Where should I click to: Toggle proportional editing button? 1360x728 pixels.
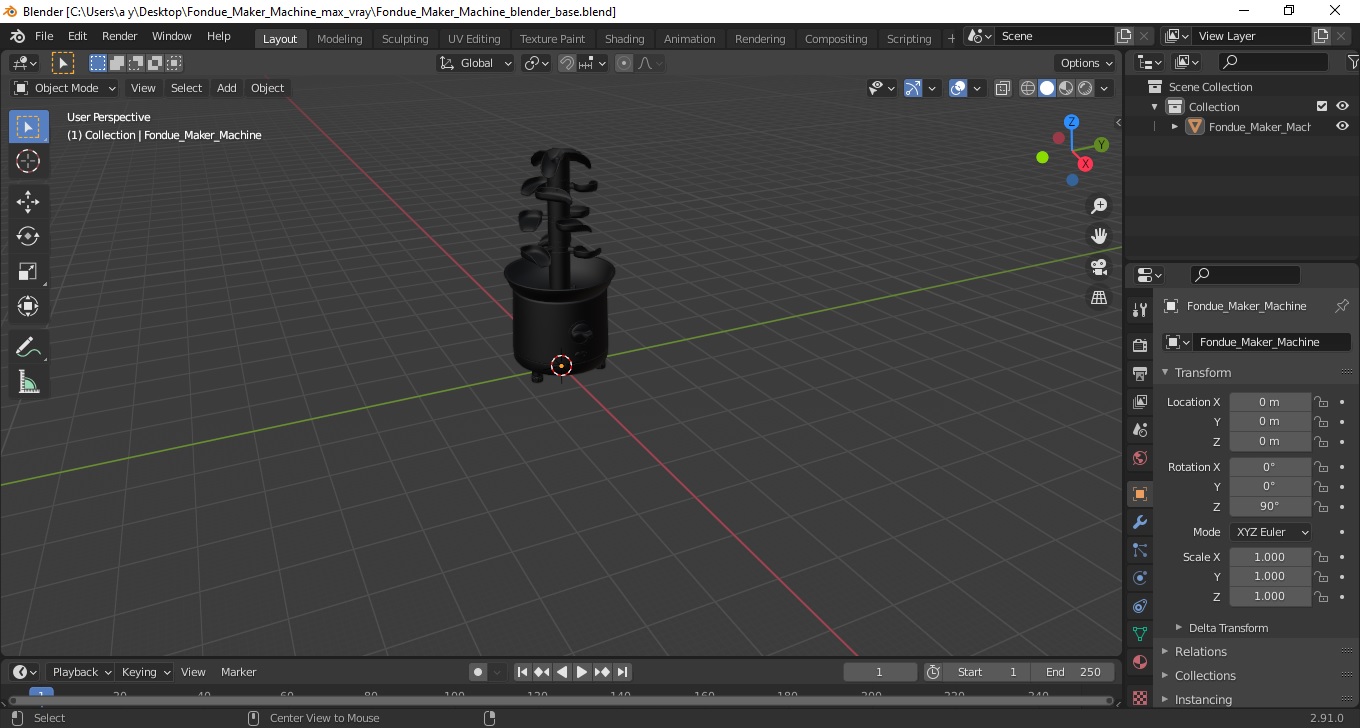click(x=624, y=63)
